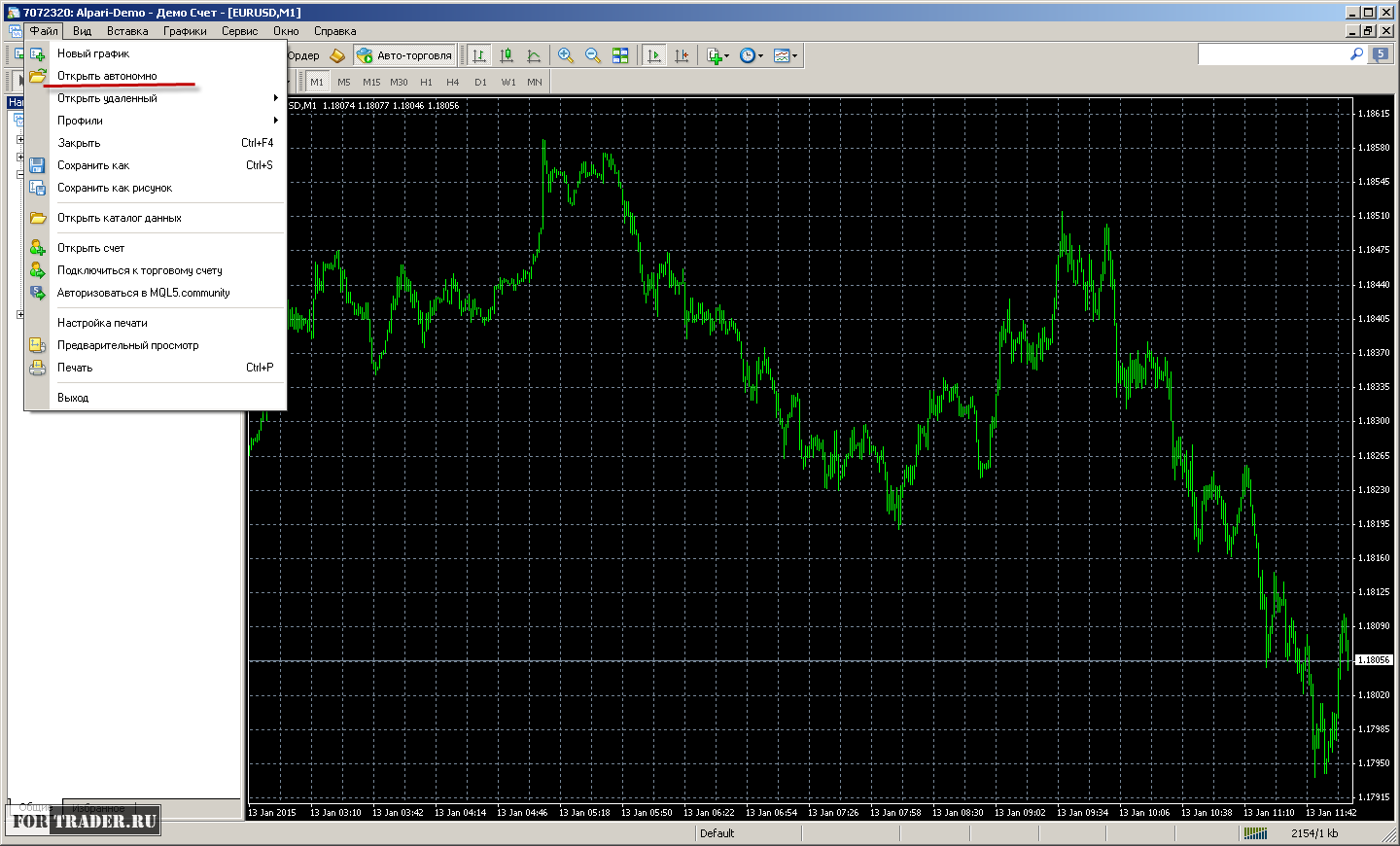Select Настройка печати menu entry
Image resolution: width=1400 pixels, height=846 pixels.
tap(156, 323)
